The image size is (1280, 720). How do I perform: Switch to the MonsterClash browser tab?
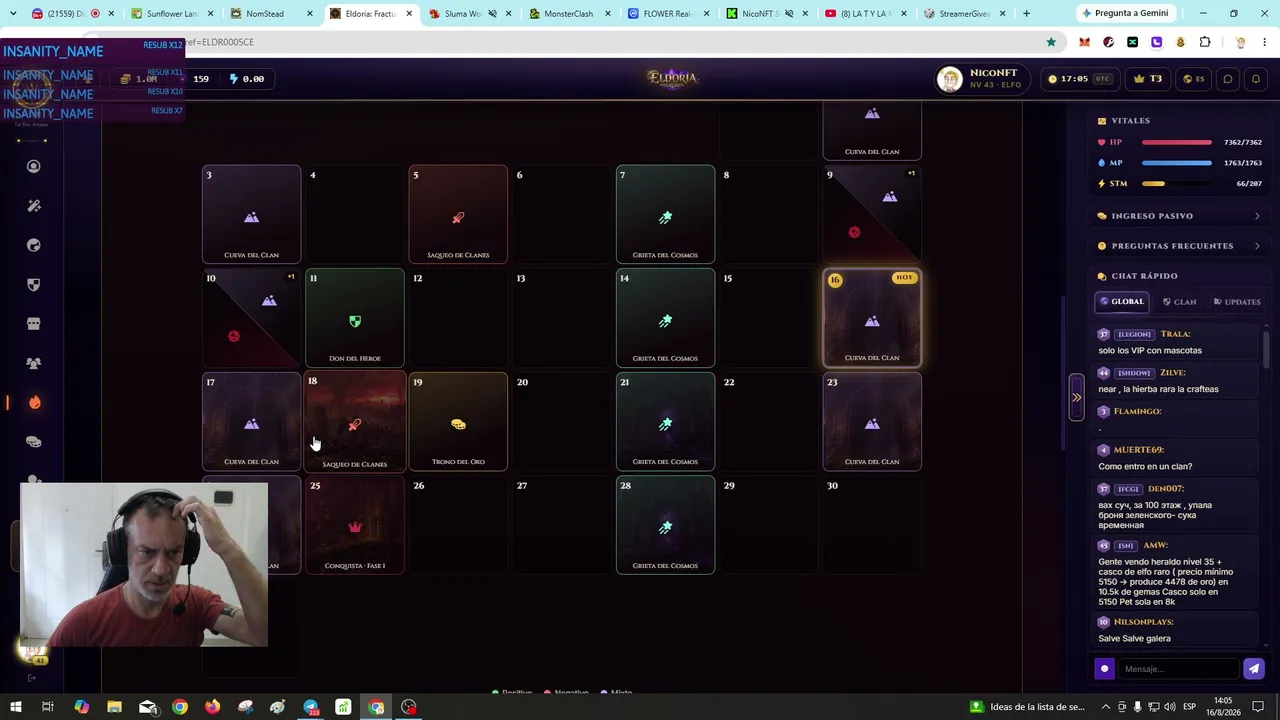(x=567, y=14)
